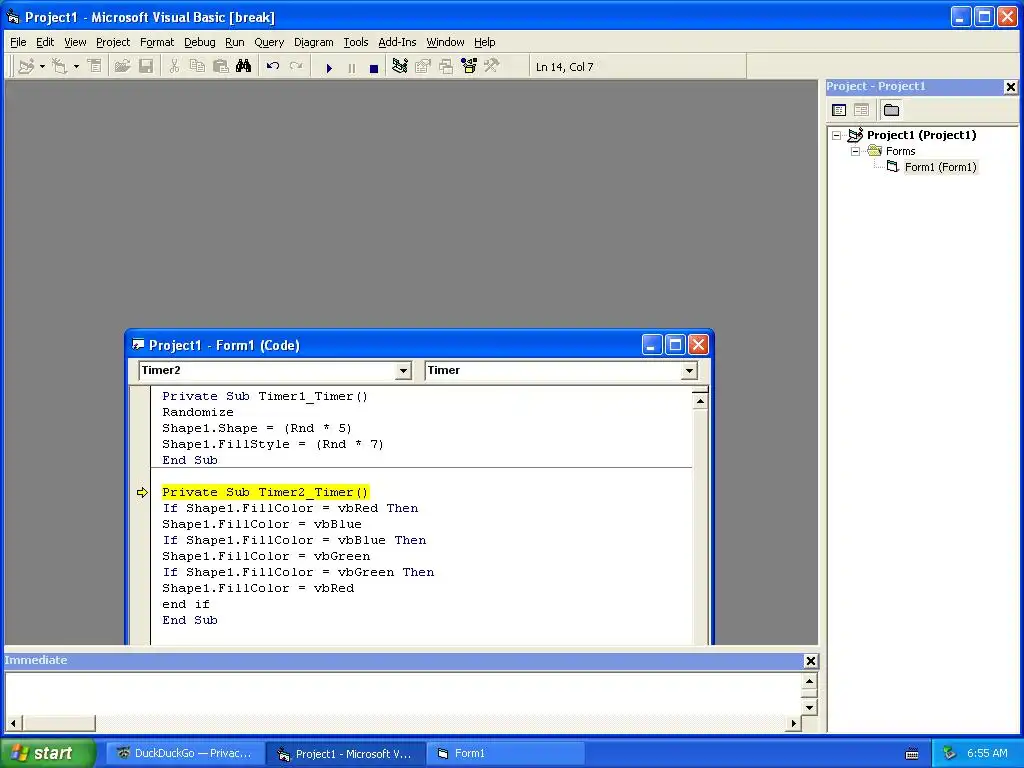1024x768 pixels.
Task: Open the Add-Ins menu
Action: (x=397, y=42)
